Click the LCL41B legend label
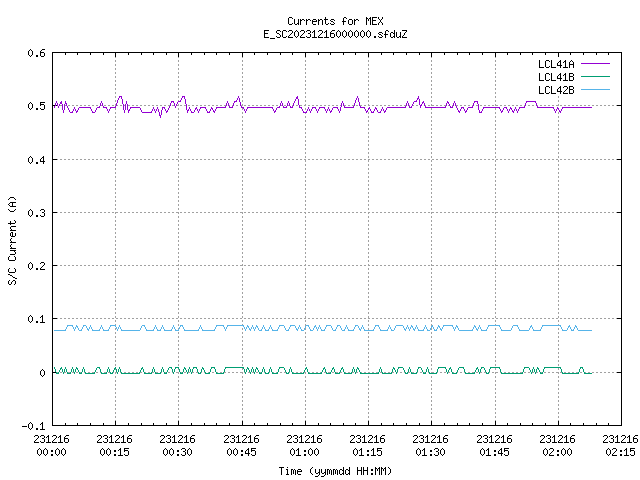640x480 pixels. (556, 77)
